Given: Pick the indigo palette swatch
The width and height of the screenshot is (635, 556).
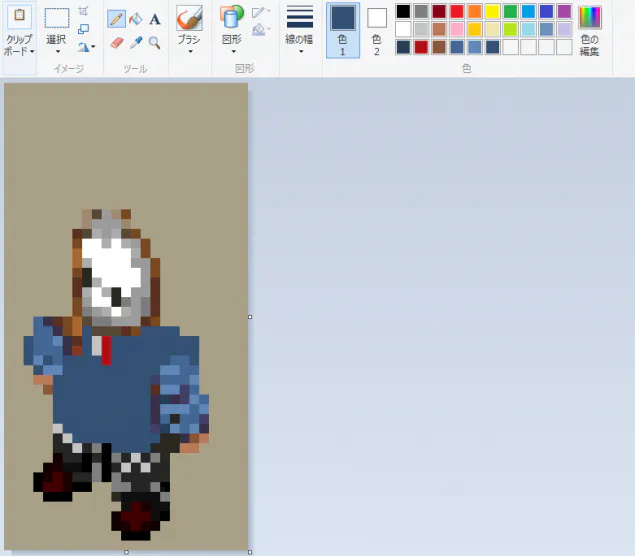Looking at the screenshot, I should [x=546, y=11].
